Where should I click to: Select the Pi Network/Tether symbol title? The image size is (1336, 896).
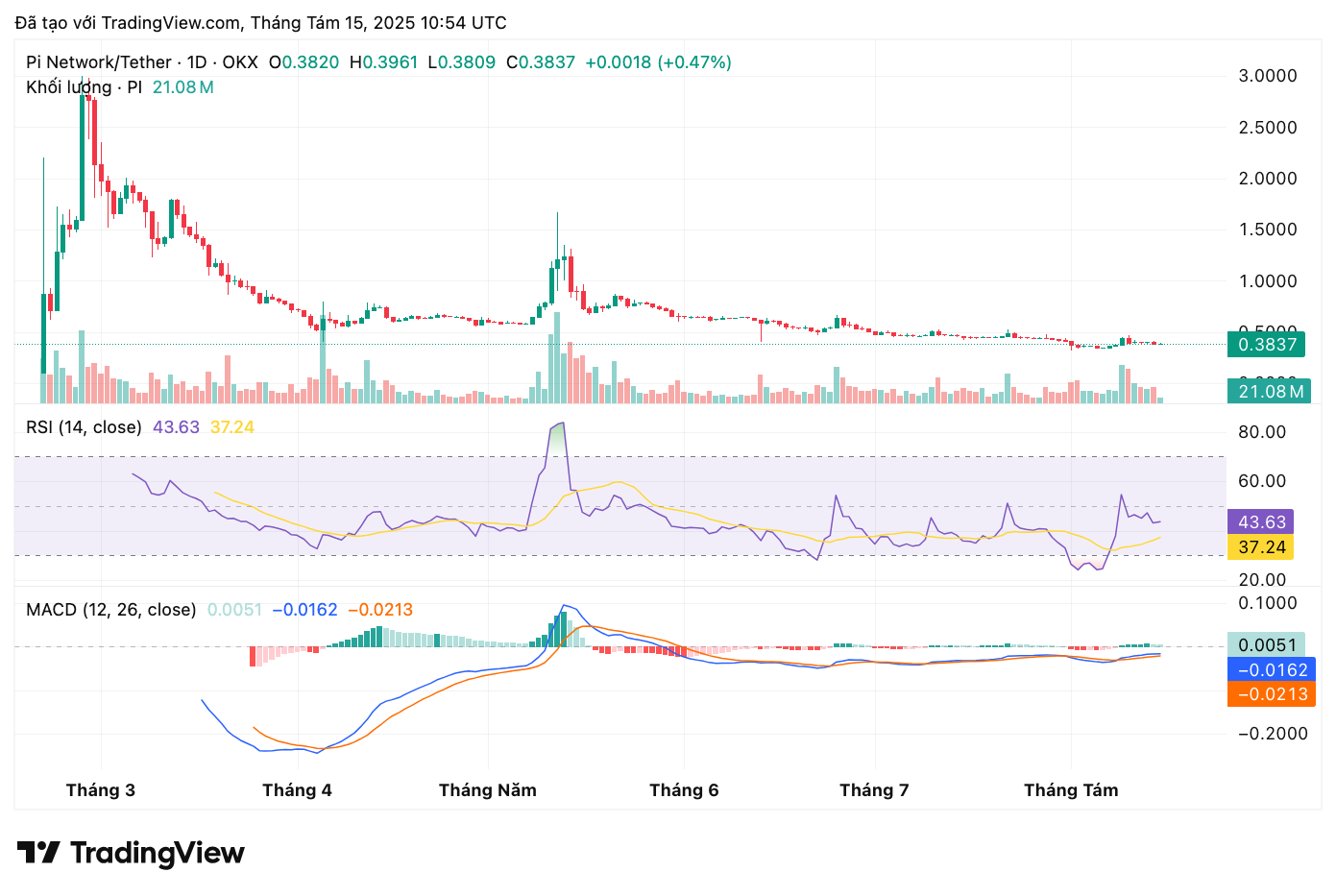pos(98,62)
